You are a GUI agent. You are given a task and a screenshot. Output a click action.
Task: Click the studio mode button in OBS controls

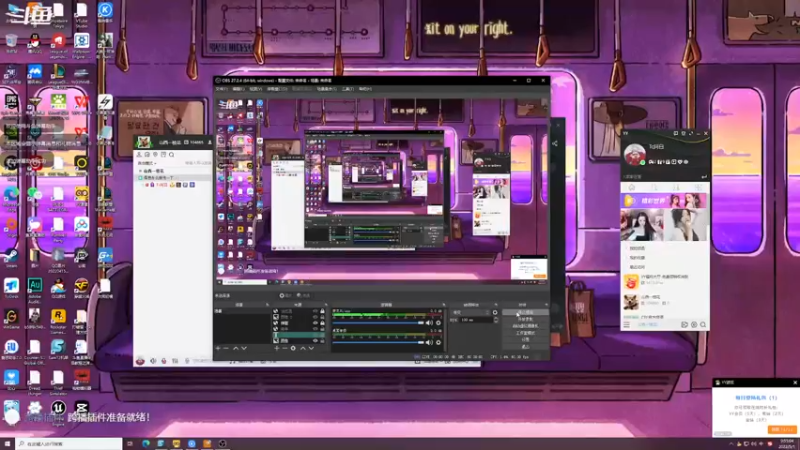(x=525, y=333)
